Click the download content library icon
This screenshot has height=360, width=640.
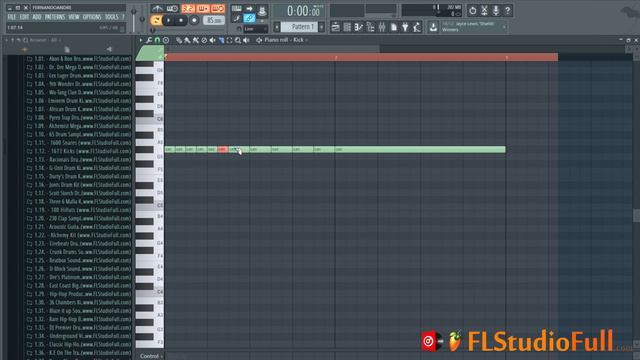433,27
